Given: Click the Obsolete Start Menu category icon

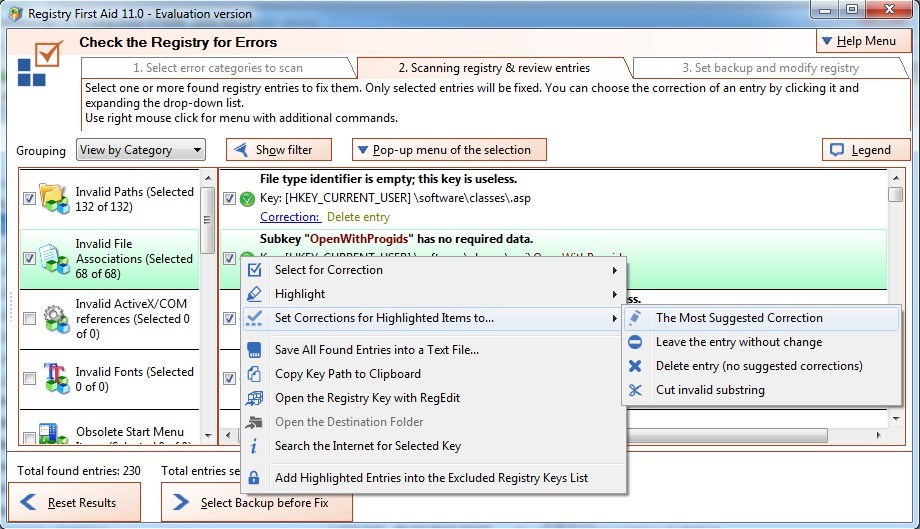Looking at the screenshot, I should point(54,433).
